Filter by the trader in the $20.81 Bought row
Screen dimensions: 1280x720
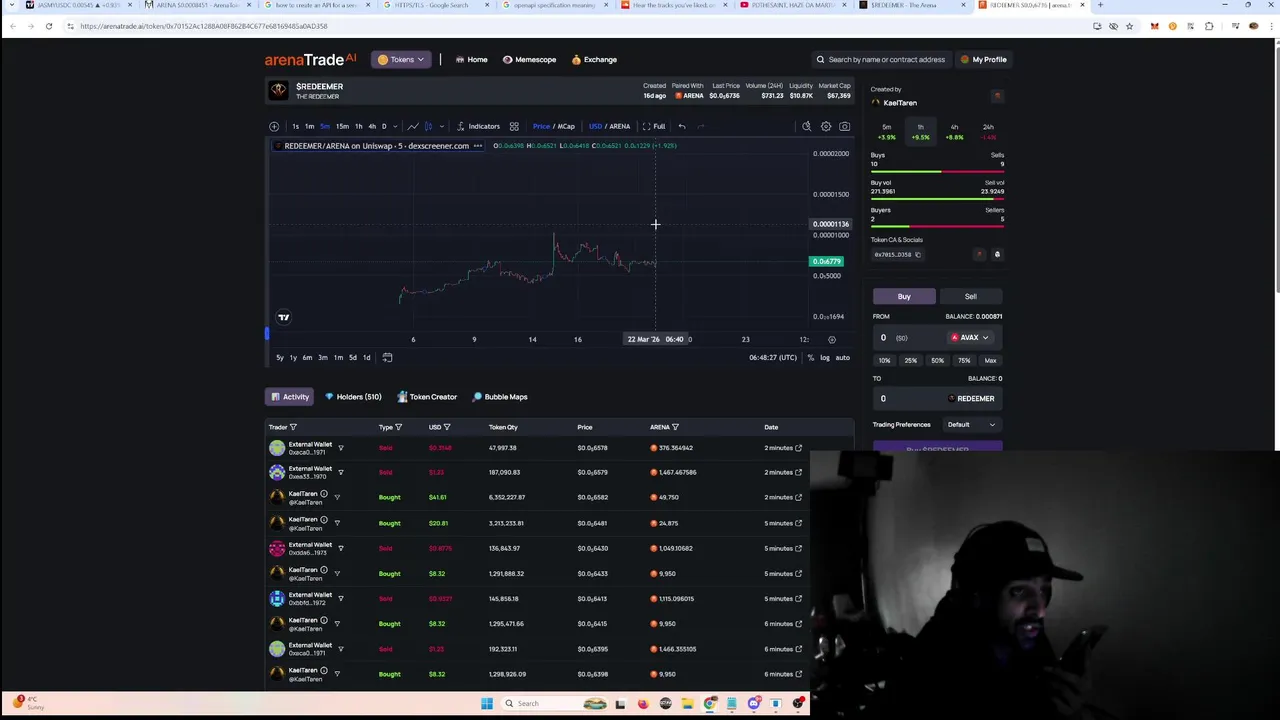tap(337, 523)
